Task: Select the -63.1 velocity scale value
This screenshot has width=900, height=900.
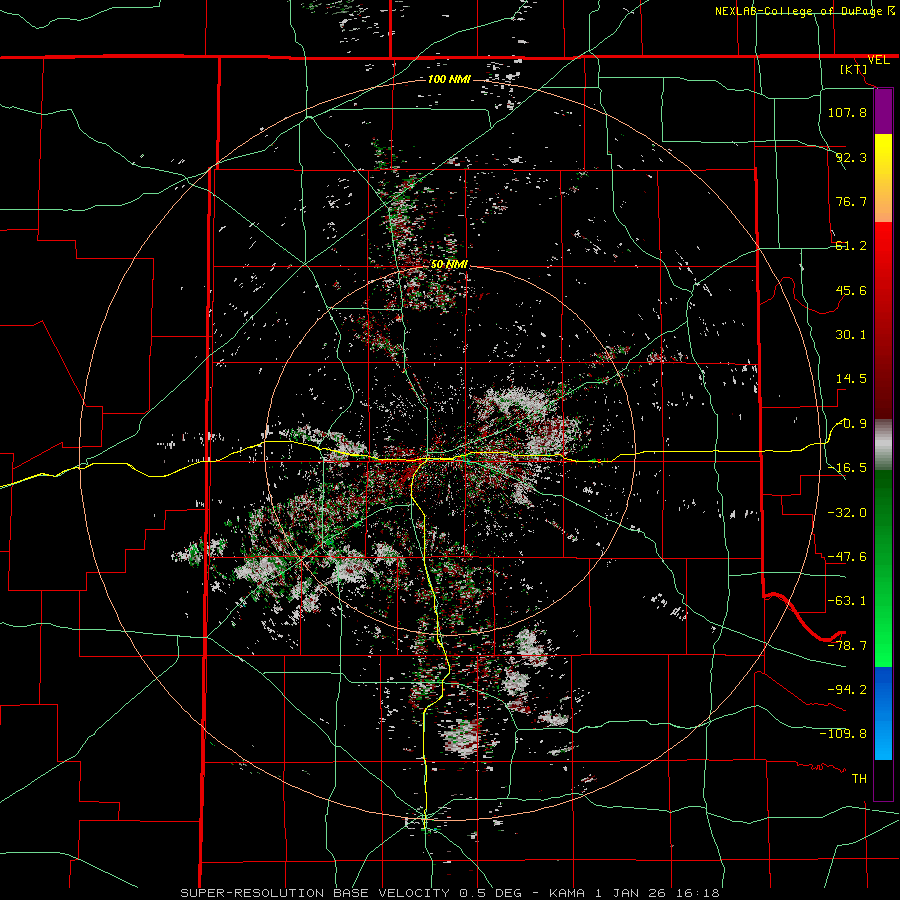Action: coord(847,601)
